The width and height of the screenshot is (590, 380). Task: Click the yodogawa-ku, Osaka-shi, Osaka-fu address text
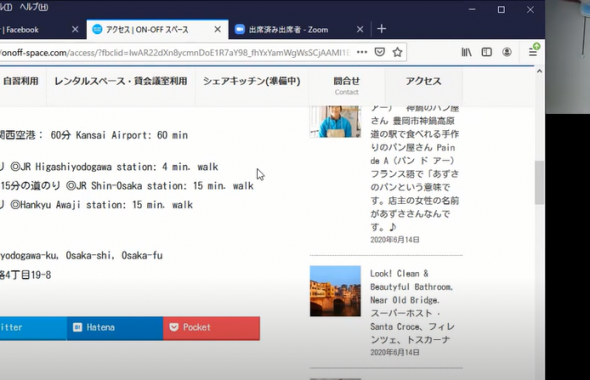coord(81,256)
